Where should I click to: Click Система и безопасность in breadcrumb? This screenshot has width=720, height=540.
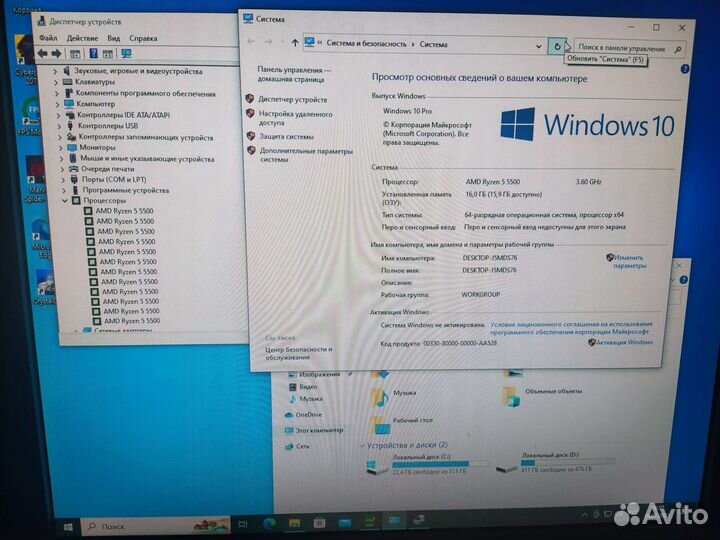click(x=366, y=44)
